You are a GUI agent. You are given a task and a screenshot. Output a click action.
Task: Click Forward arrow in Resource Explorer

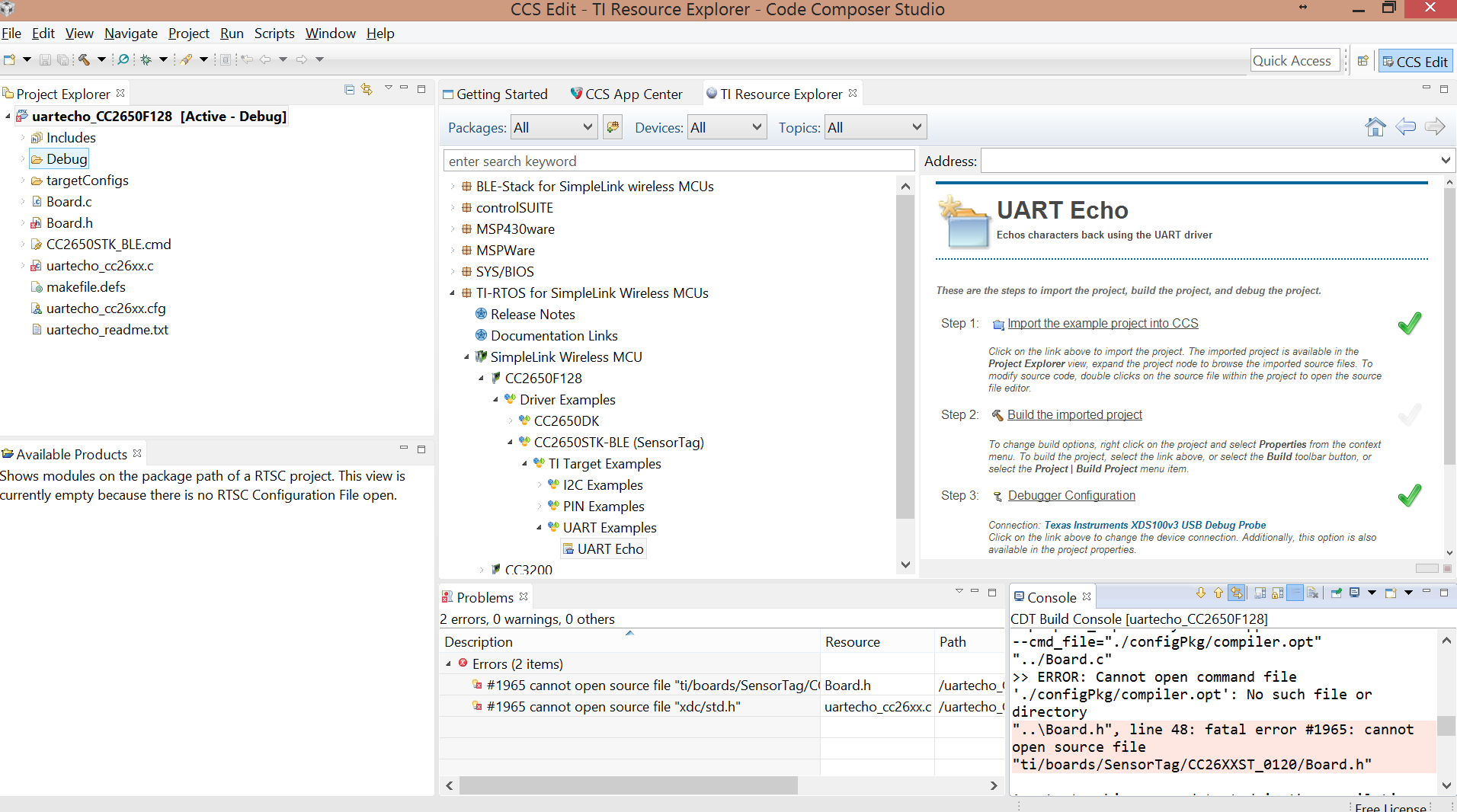pos(1435,126)
